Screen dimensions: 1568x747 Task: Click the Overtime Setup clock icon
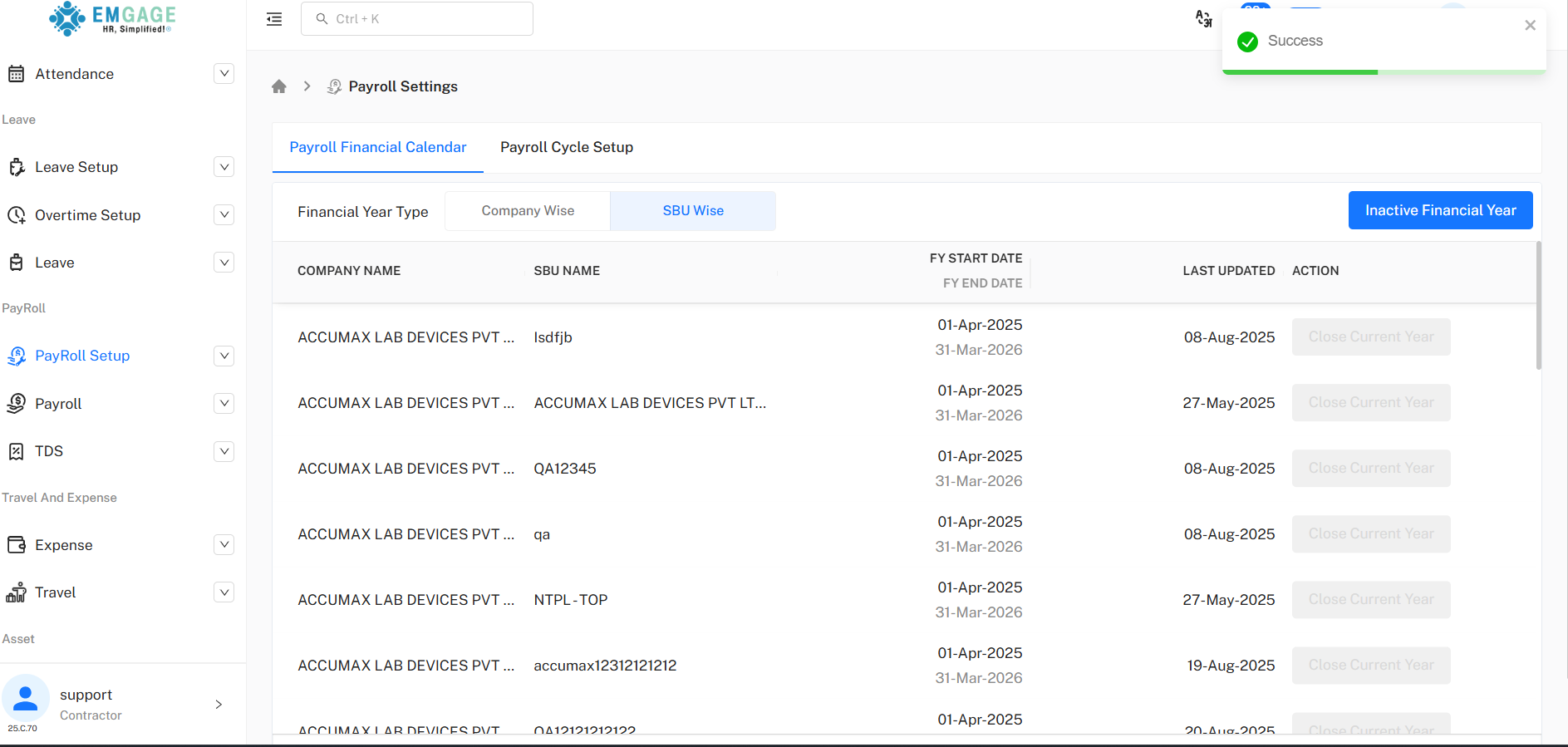click(16, 215)
